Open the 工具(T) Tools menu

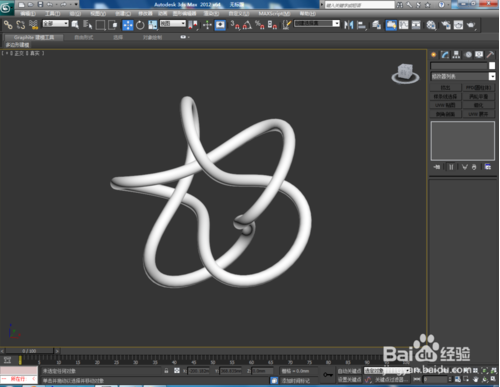coord(52,13)
